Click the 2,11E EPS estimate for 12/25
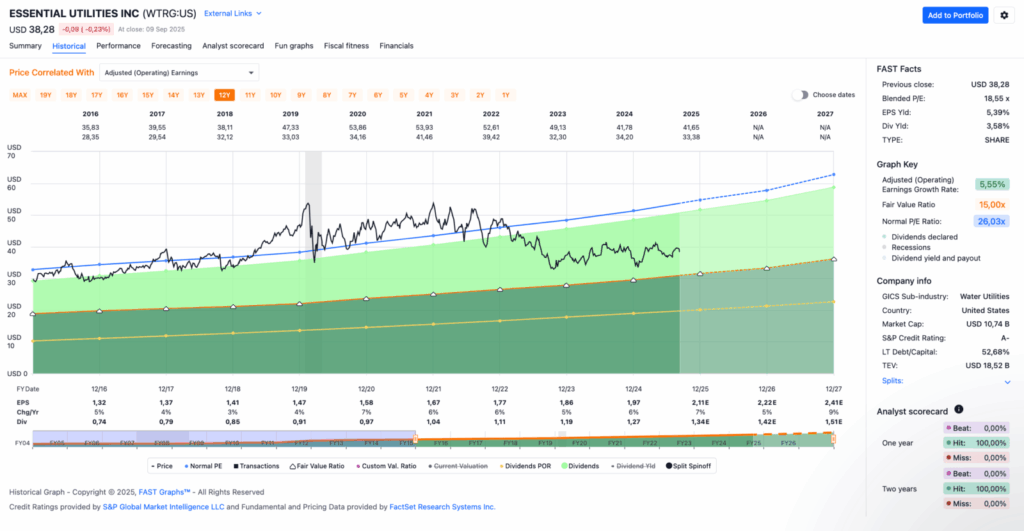Image resolution: width=1024 pixels, height=531 pixels. pyautogui.click(x=699, y=403)
